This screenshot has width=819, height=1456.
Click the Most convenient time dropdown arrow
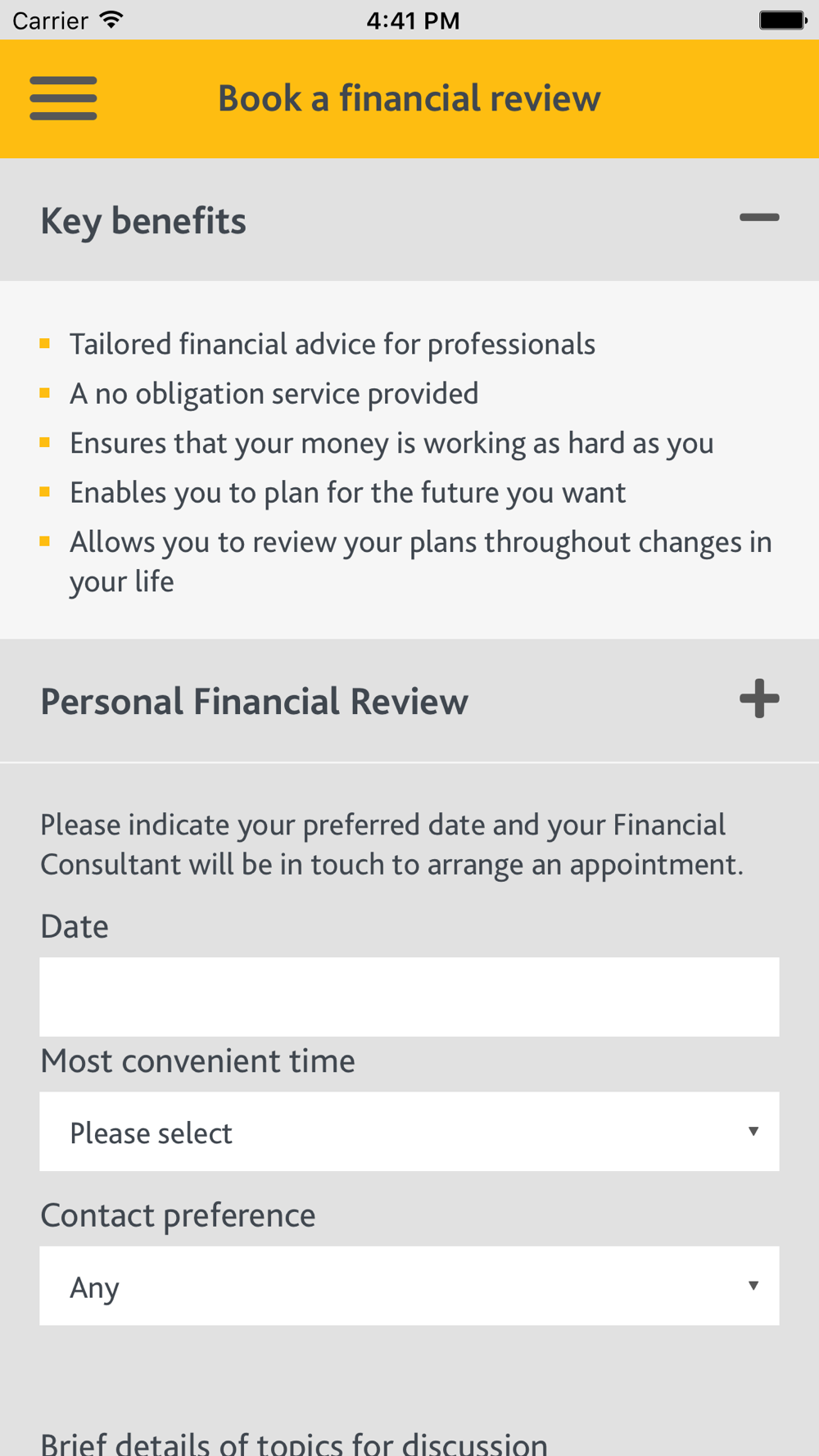(753, 1131)
